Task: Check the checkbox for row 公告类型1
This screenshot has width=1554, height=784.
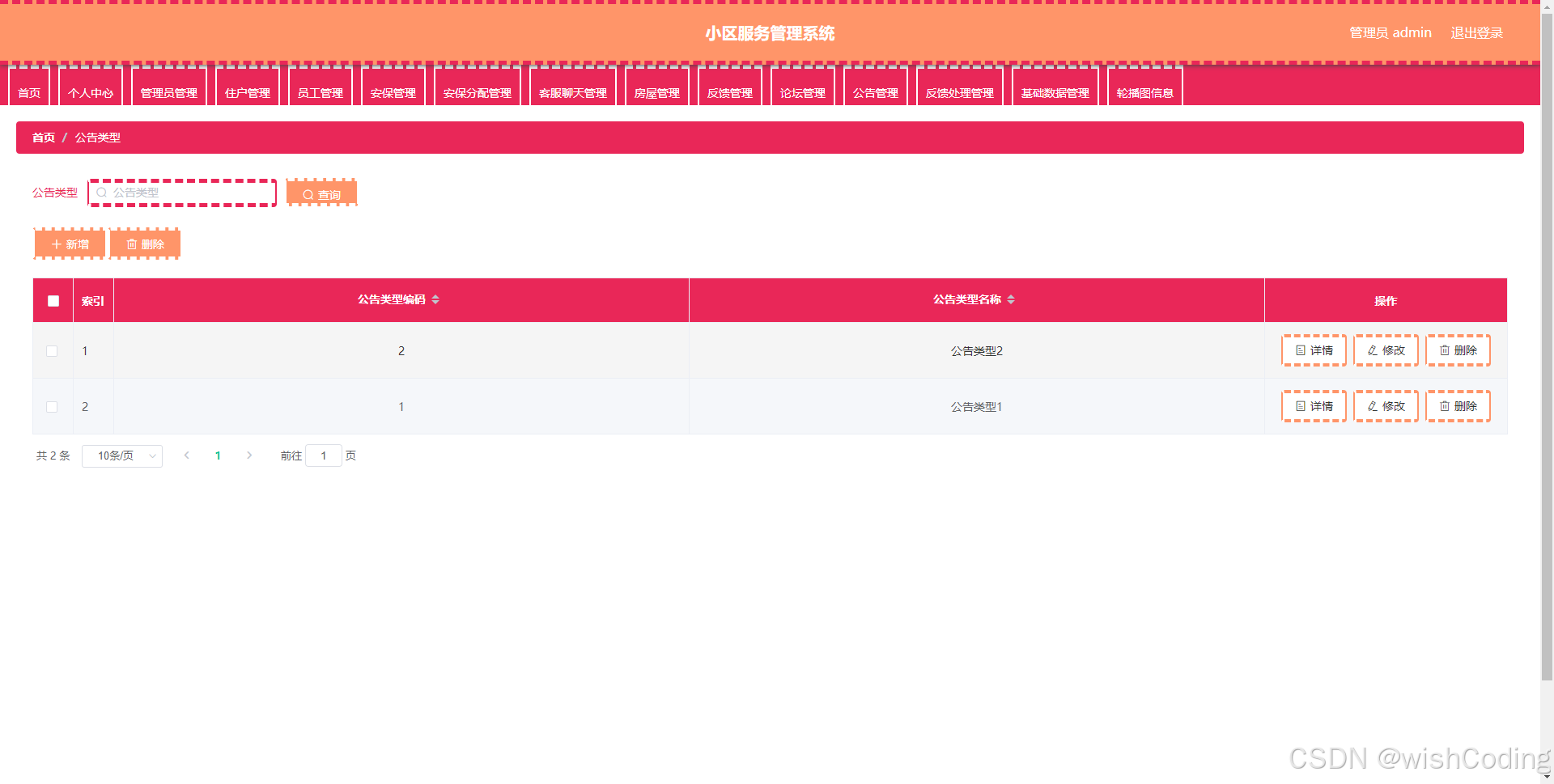Action: pos(52,407)
